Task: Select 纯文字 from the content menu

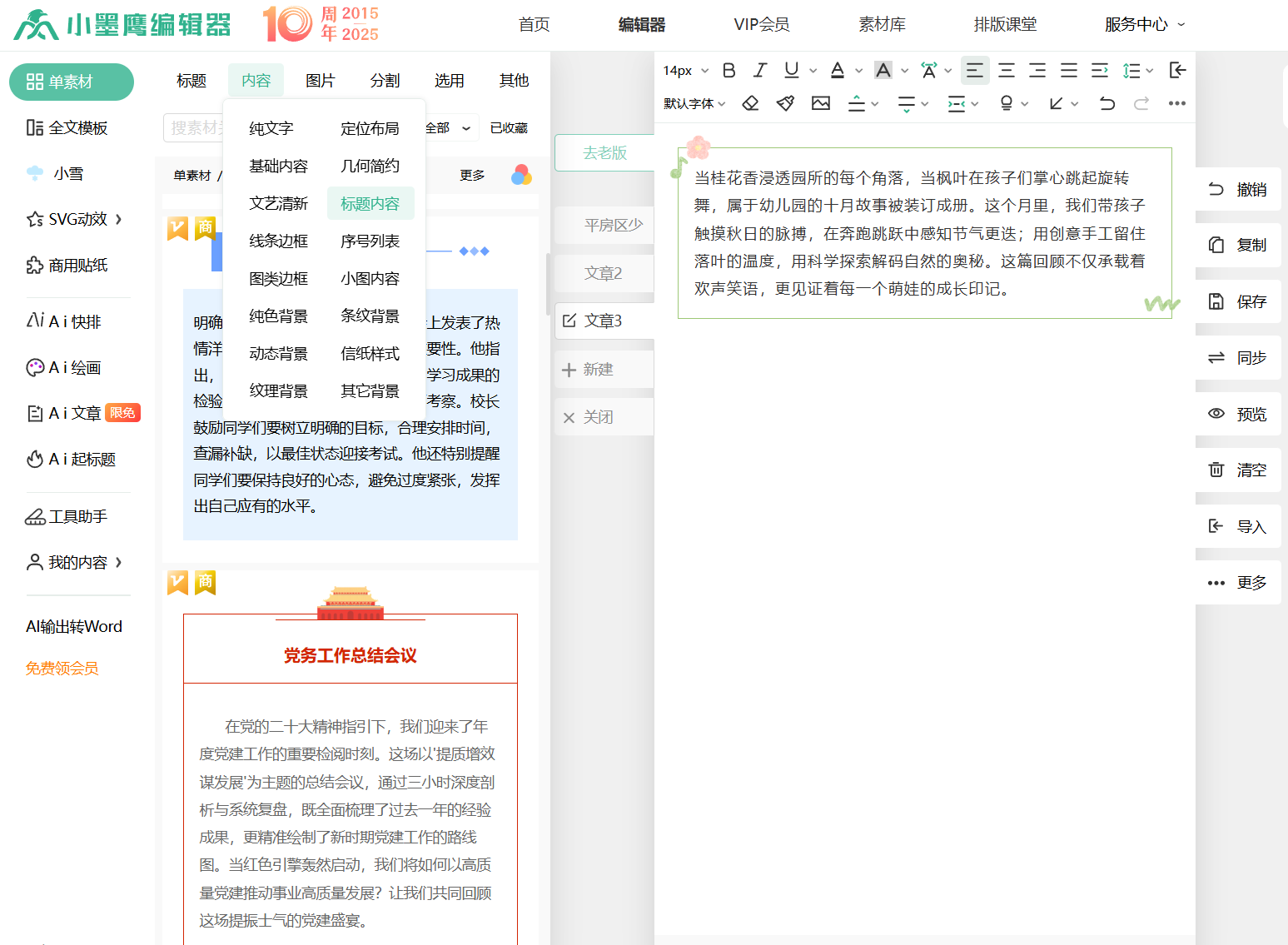Action: (x=271, y=128)
